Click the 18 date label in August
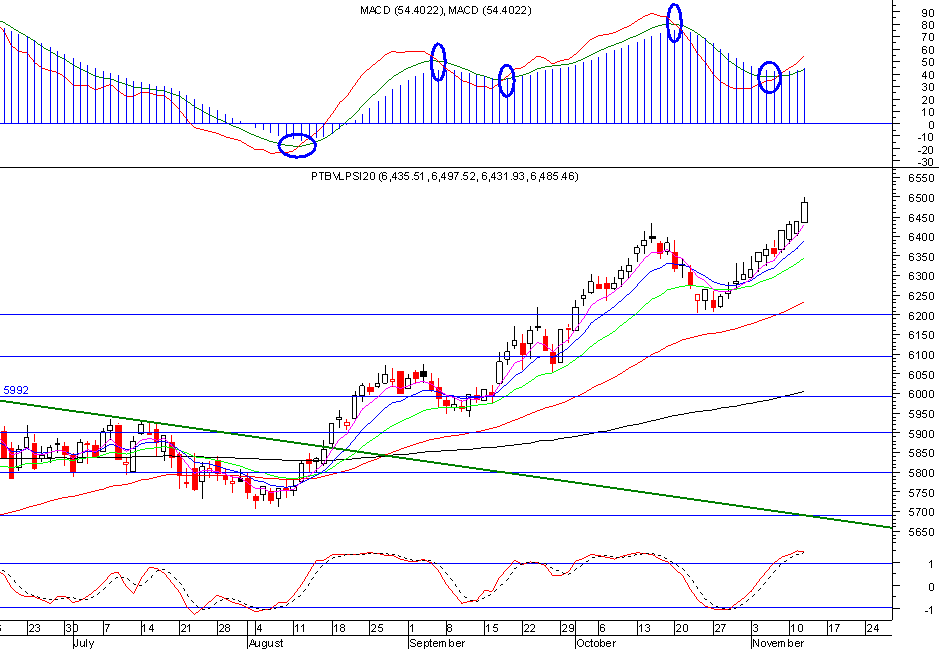 coord(339,629)
